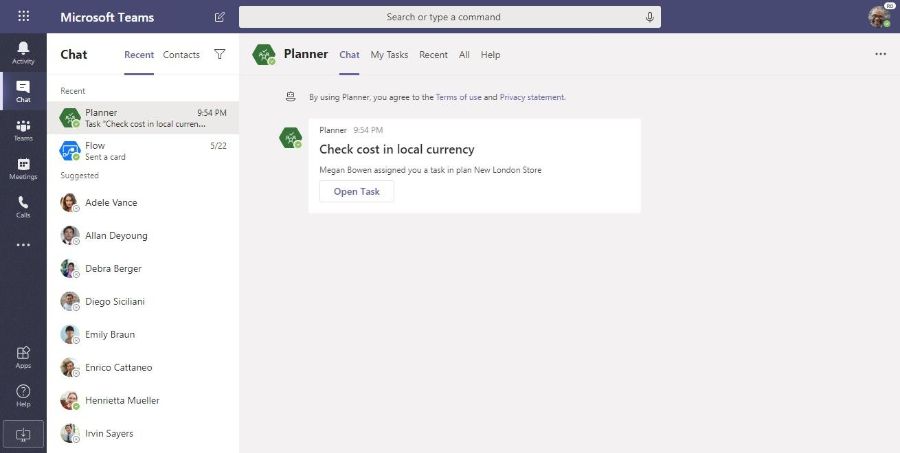Start a new chat with compose icon
The height and width of the screenshot is (453, 900).
tap(220, 17)
